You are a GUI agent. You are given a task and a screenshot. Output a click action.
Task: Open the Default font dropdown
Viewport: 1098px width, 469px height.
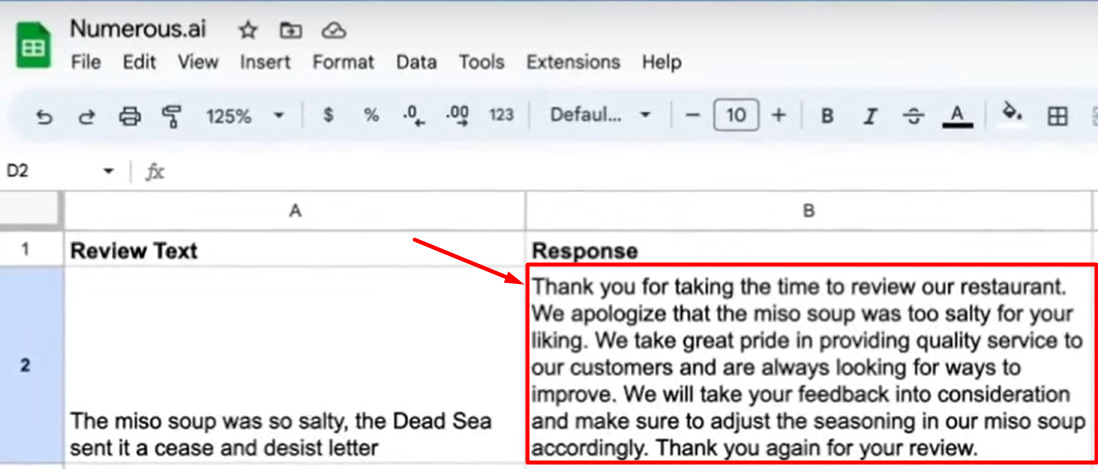(x=600, y=116)
